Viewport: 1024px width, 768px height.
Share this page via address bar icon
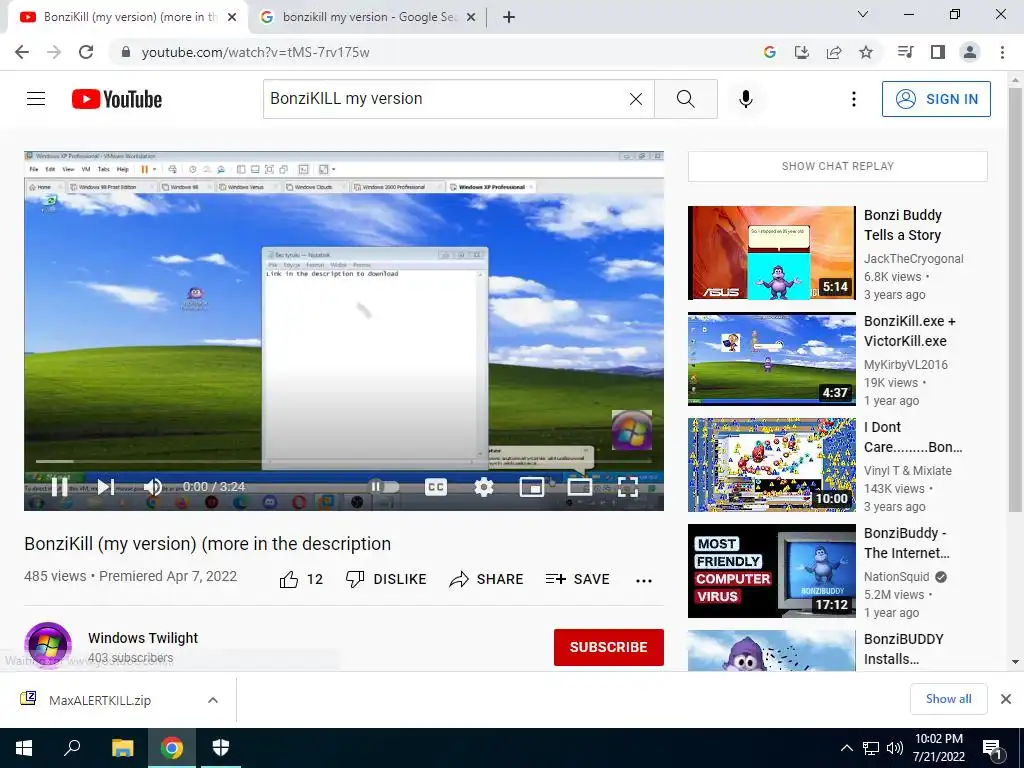point(834,52)
